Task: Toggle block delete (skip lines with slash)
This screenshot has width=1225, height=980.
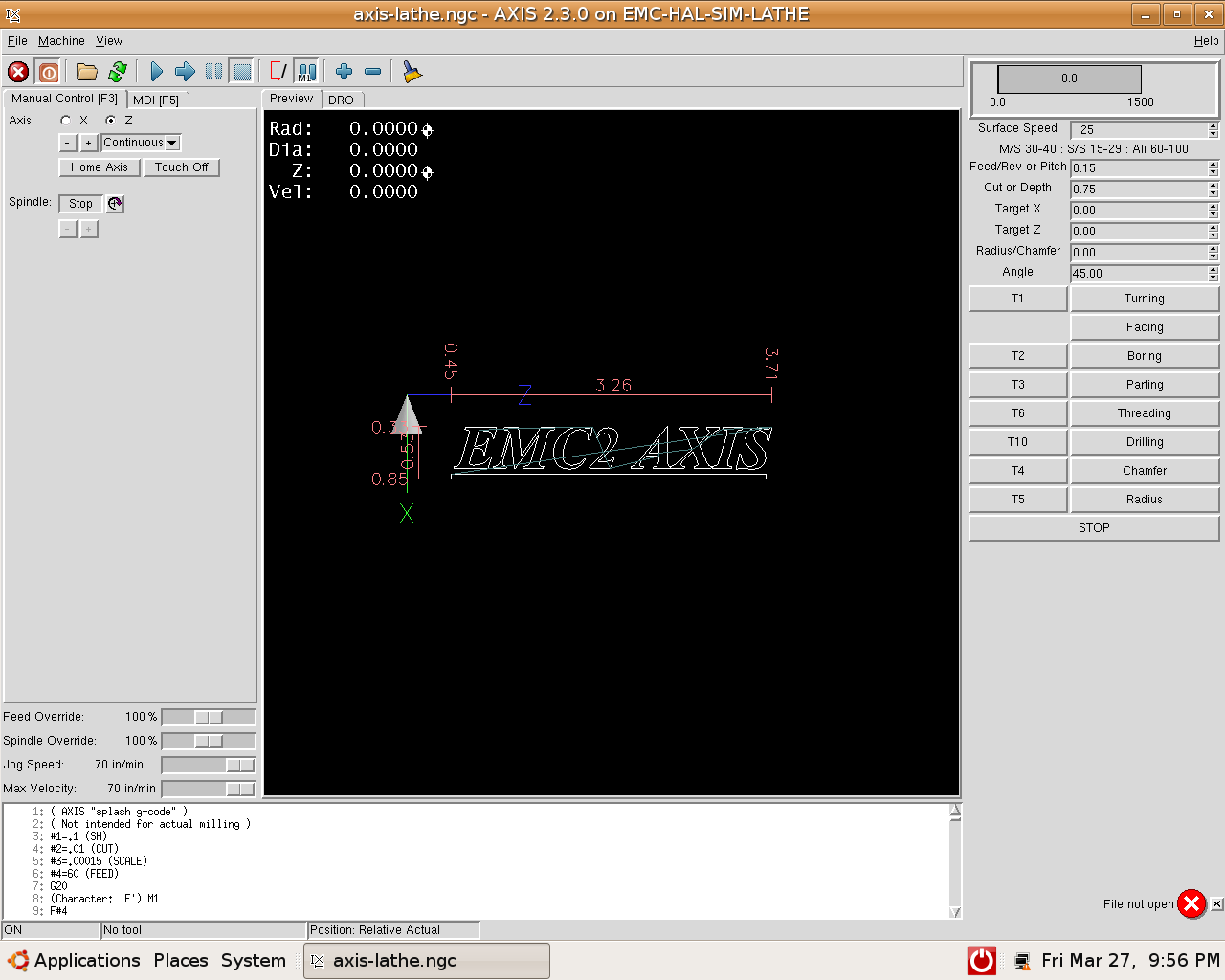Action: (278, 72)
